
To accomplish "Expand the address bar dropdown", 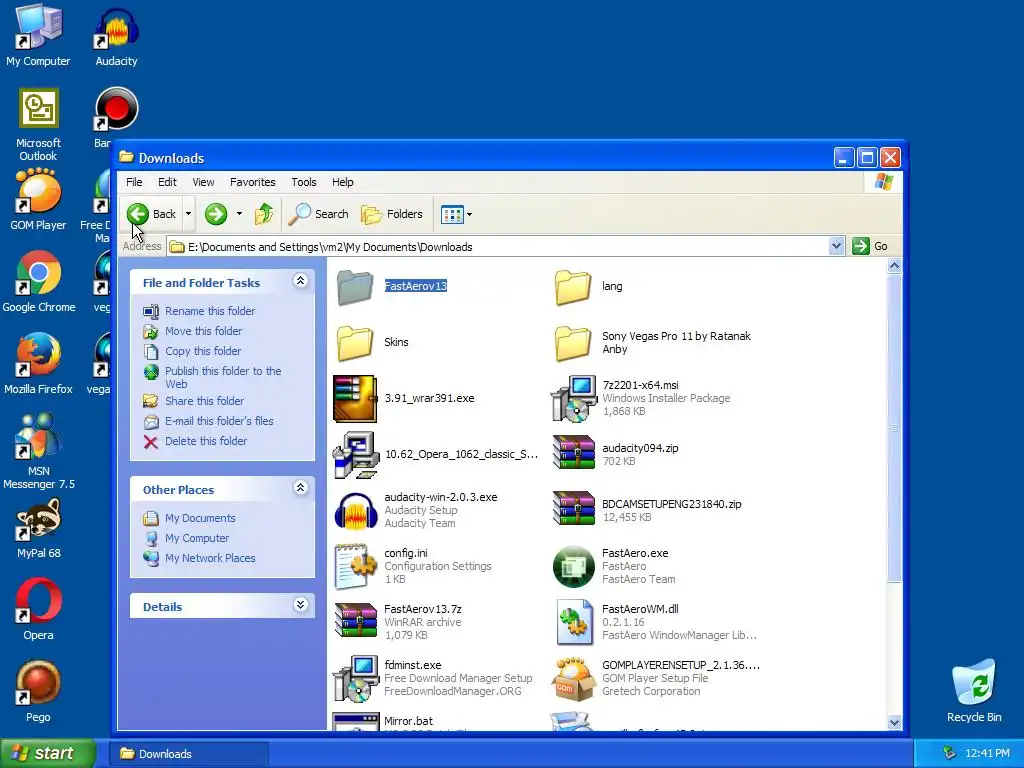I will [x=837, y=246].
